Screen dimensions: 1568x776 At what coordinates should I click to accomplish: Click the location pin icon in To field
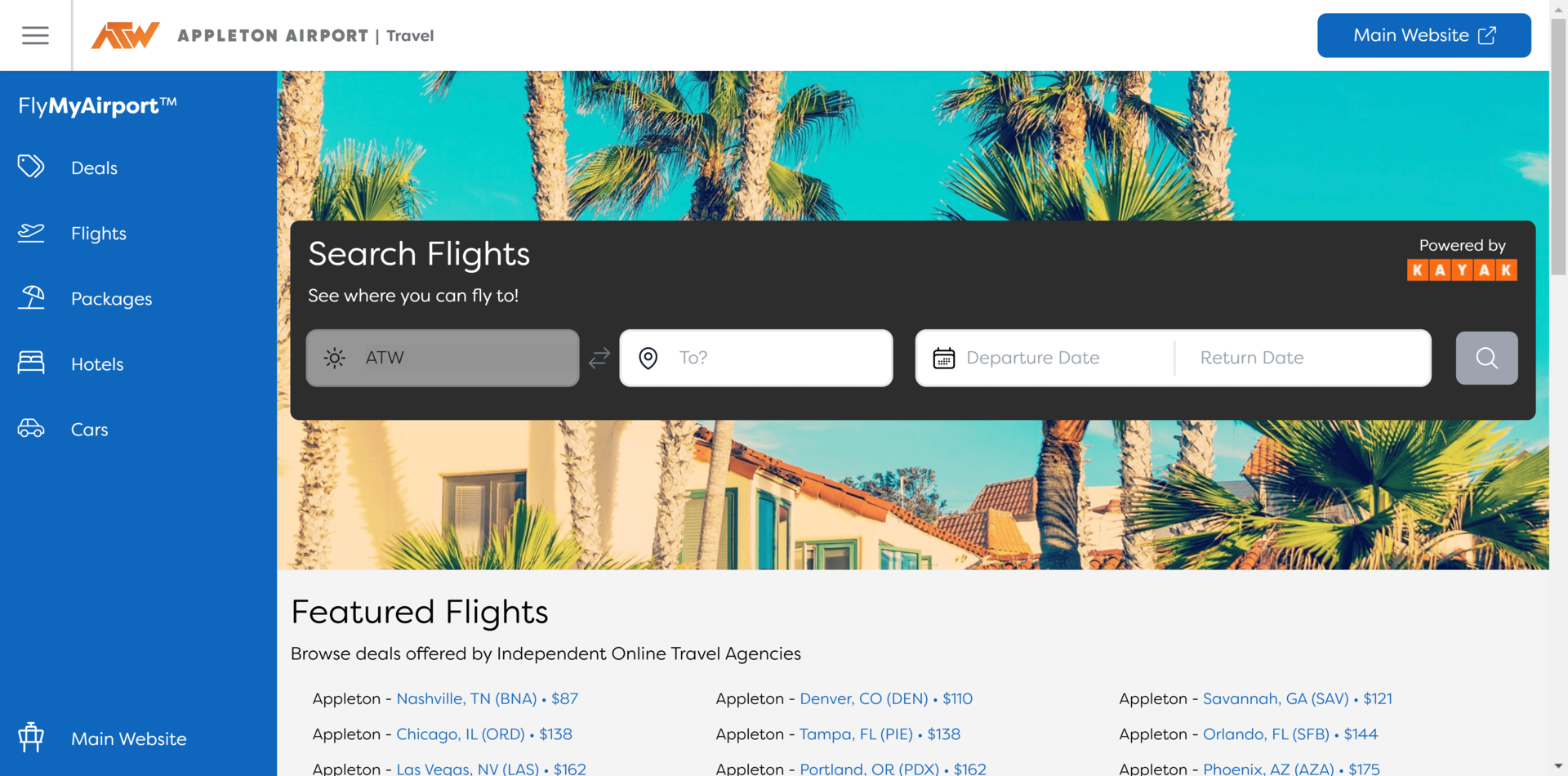[648, 358]
